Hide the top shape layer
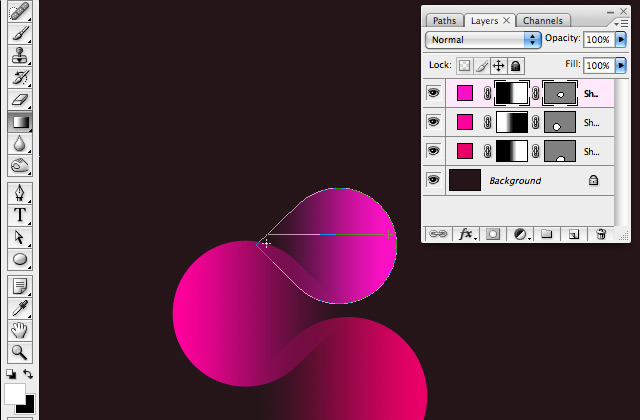Viewport: 640px width, 420px height. pos(433,93)
